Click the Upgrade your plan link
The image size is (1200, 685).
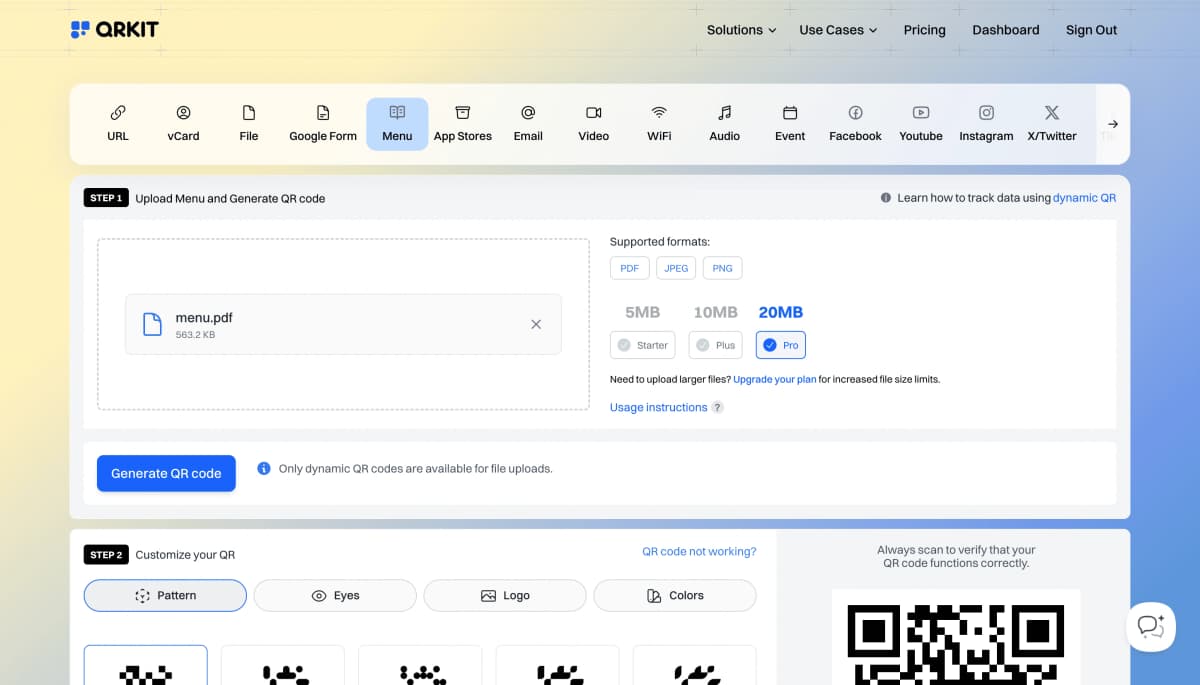tap(775, 380)
